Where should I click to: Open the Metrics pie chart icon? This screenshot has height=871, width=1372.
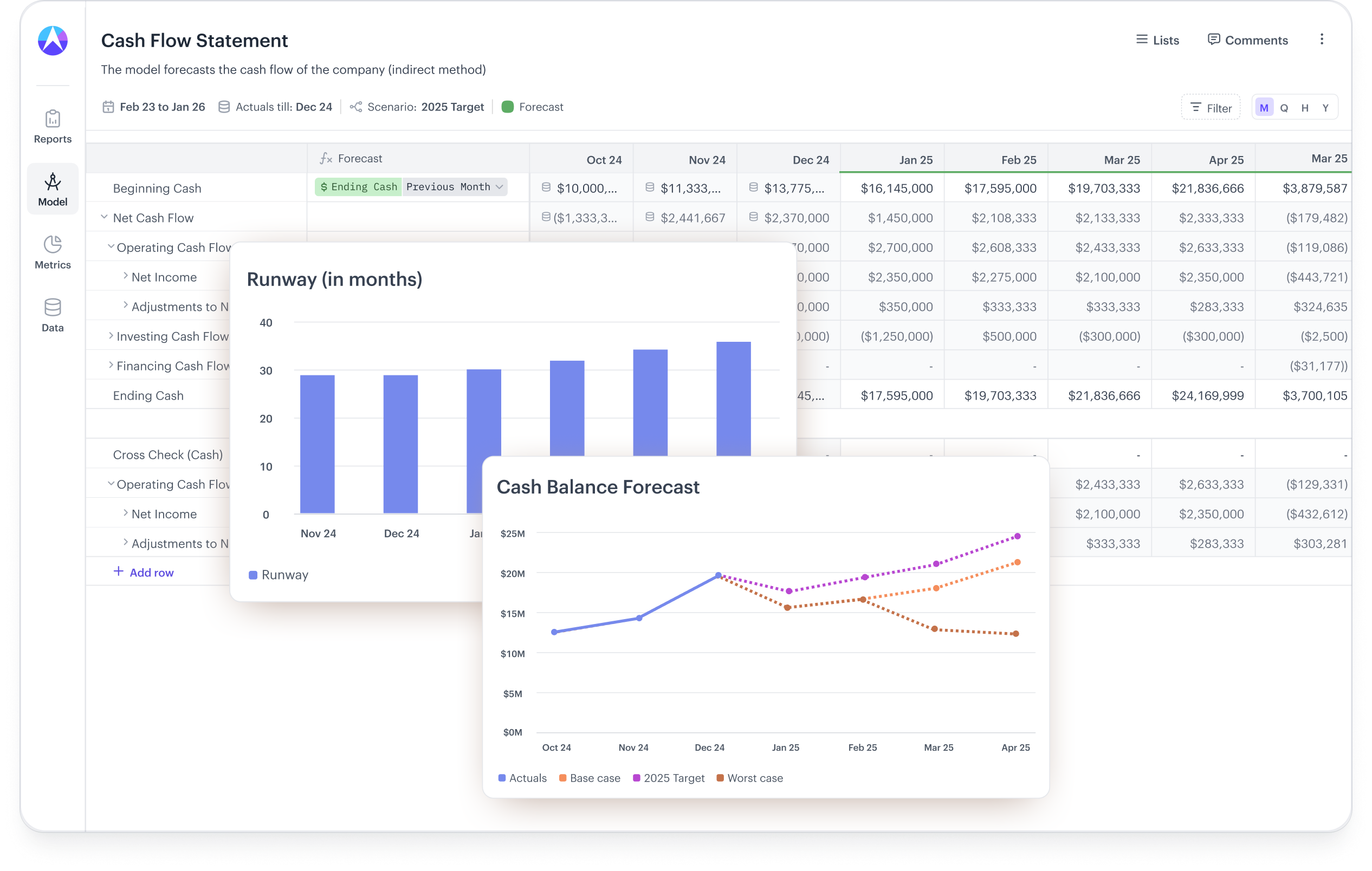[53, 244]
